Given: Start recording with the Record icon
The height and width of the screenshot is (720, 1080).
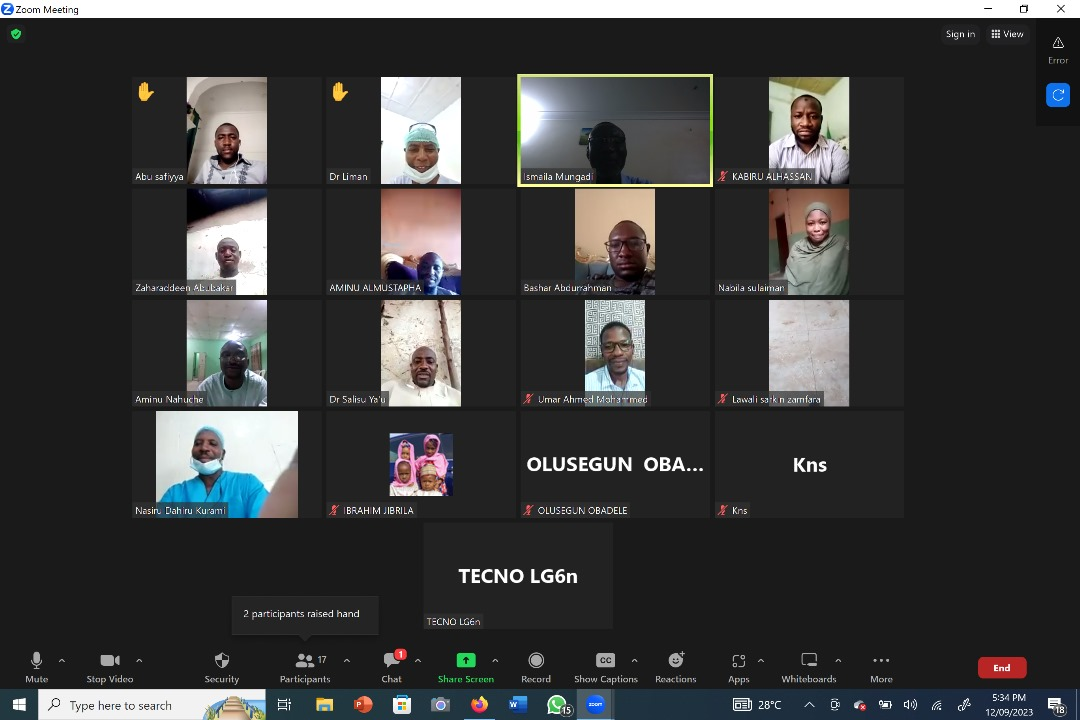Looking at the screenshot, I should click(536, 660).
